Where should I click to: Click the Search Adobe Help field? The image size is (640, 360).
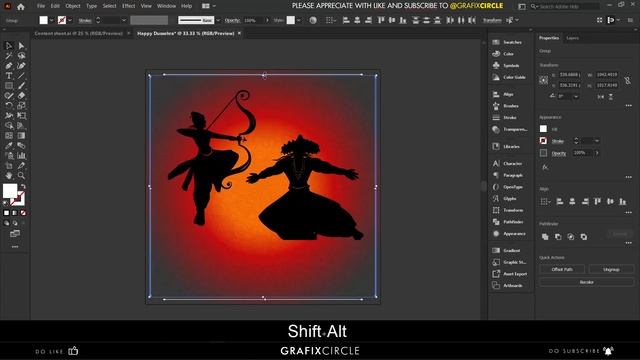565,7
